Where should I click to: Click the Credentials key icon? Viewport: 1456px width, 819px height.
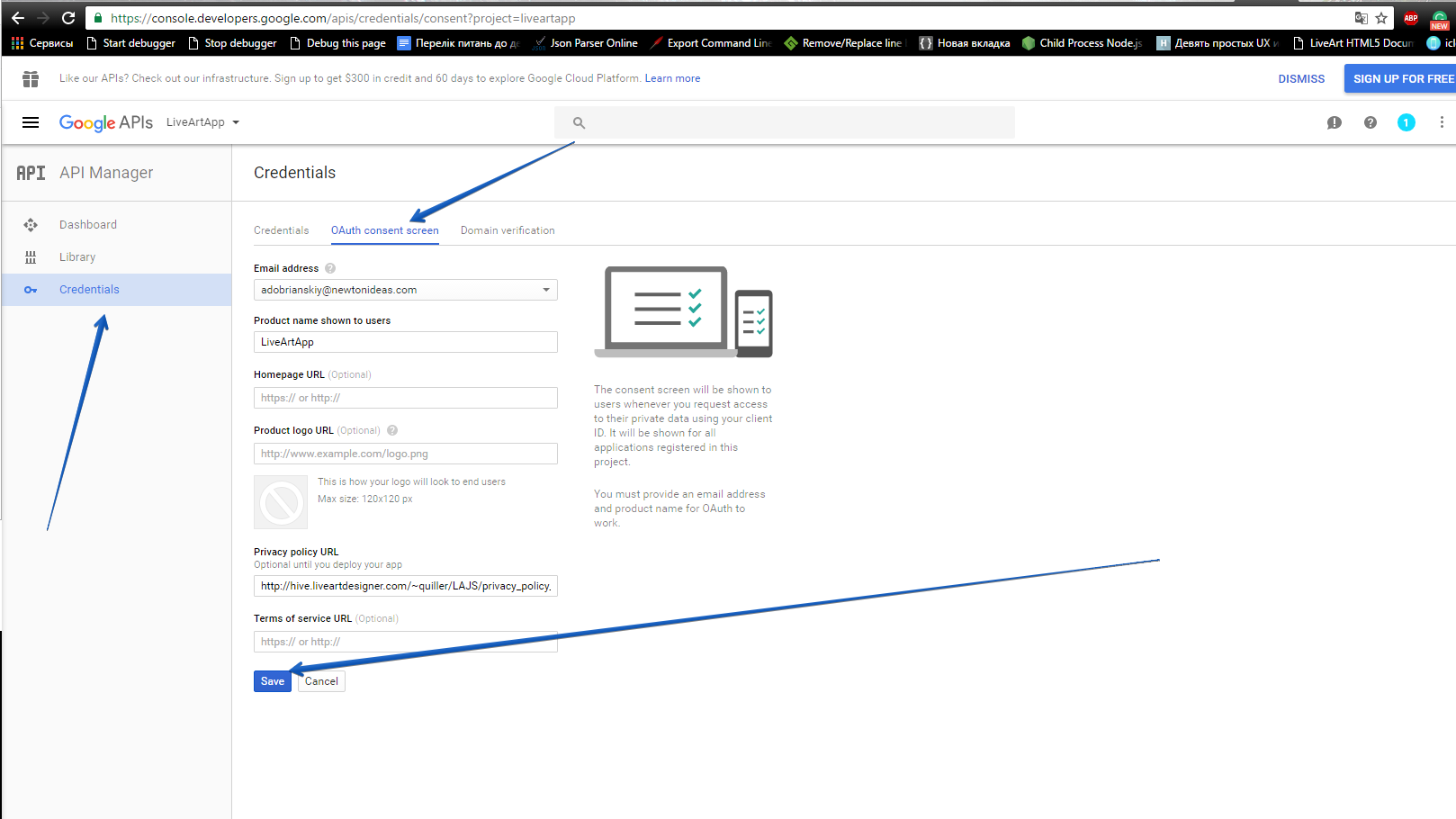tap(31, 290)
